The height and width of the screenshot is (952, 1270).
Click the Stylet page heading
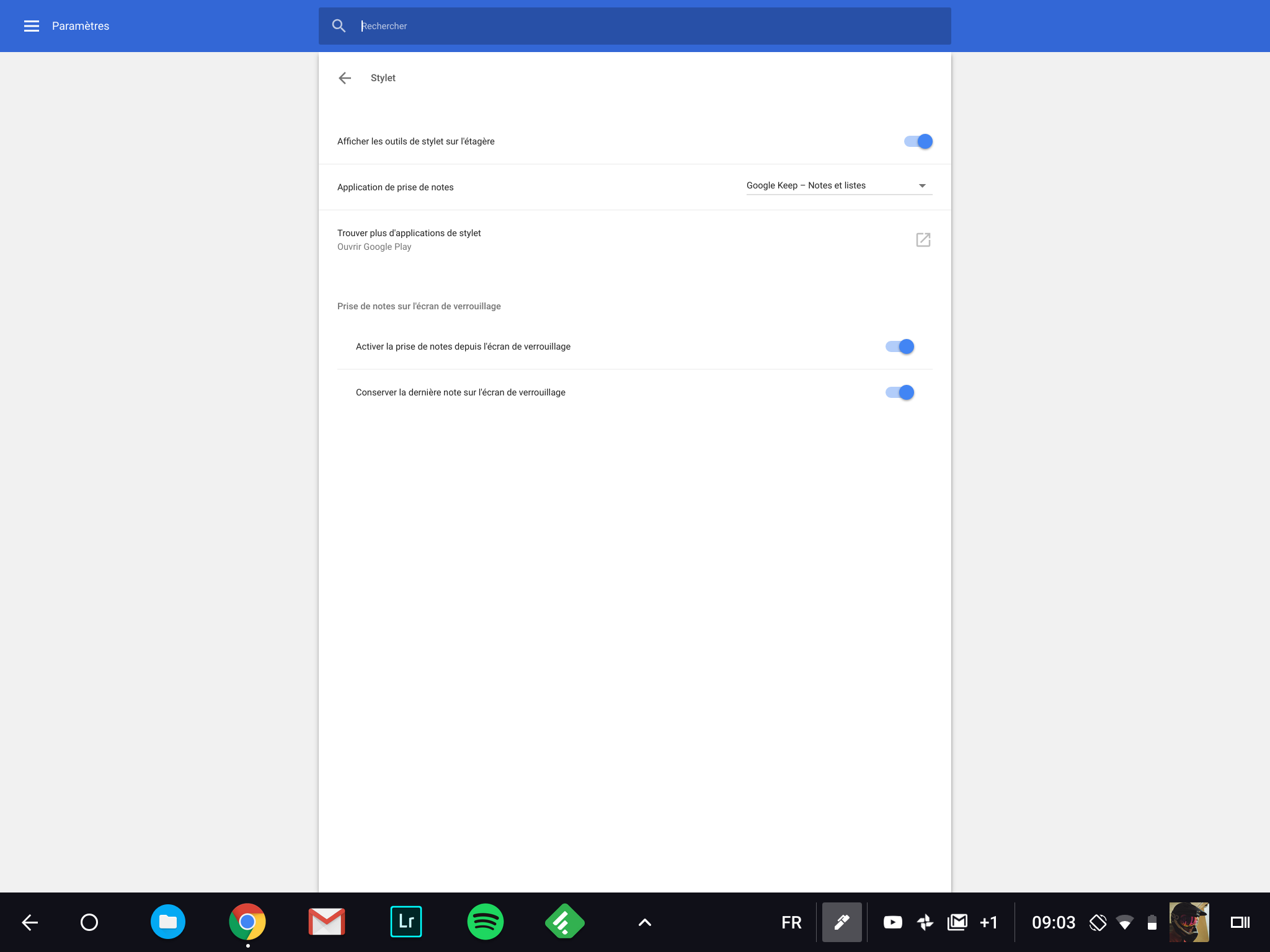point(383,78)
